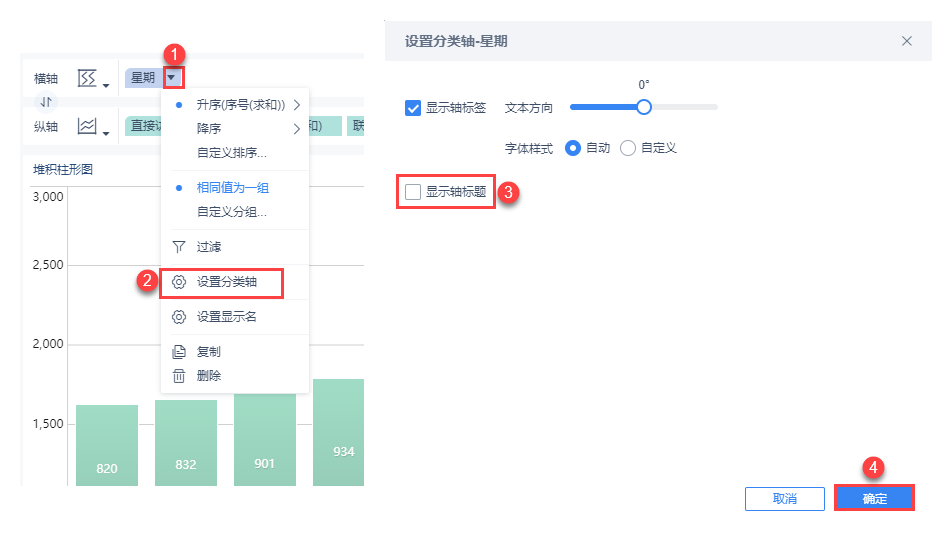Enable the 显示轴标题 checkbox

click(x=413, y=191)
